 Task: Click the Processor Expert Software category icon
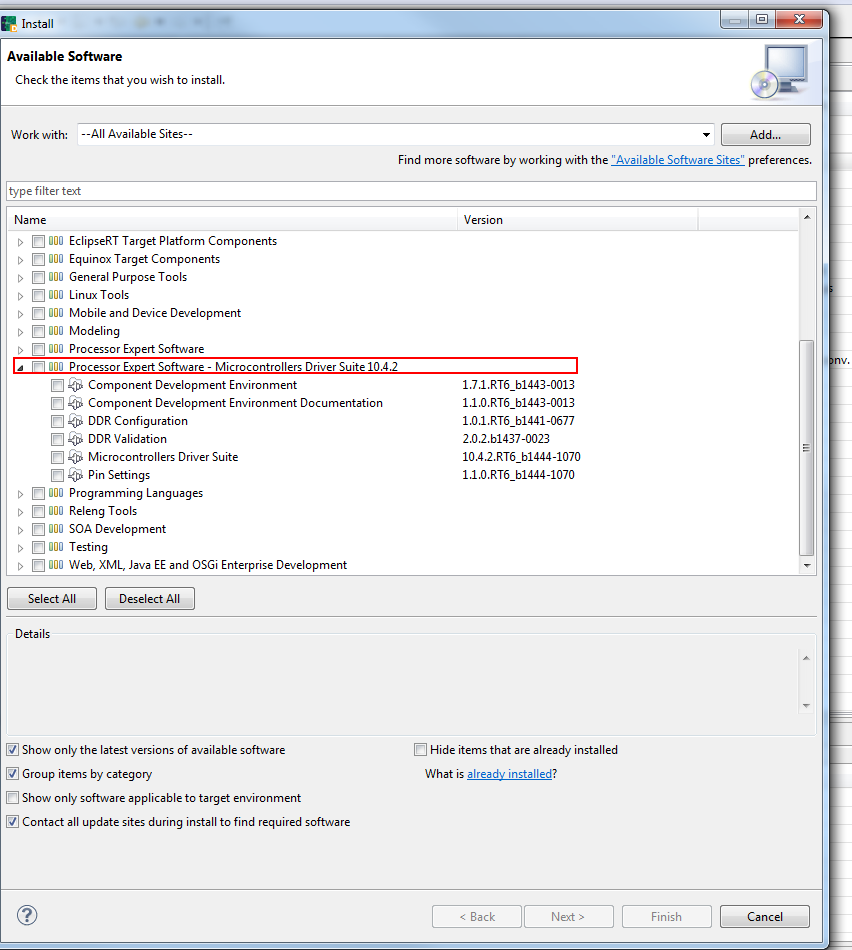coord(56,349)
